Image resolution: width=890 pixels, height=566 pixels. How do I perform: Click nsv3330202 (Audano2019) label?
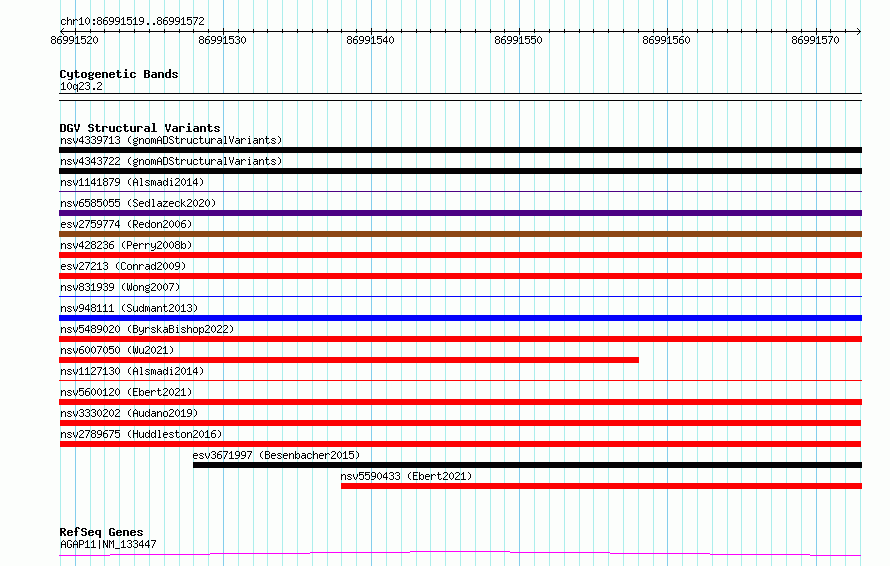click(129, 413)
